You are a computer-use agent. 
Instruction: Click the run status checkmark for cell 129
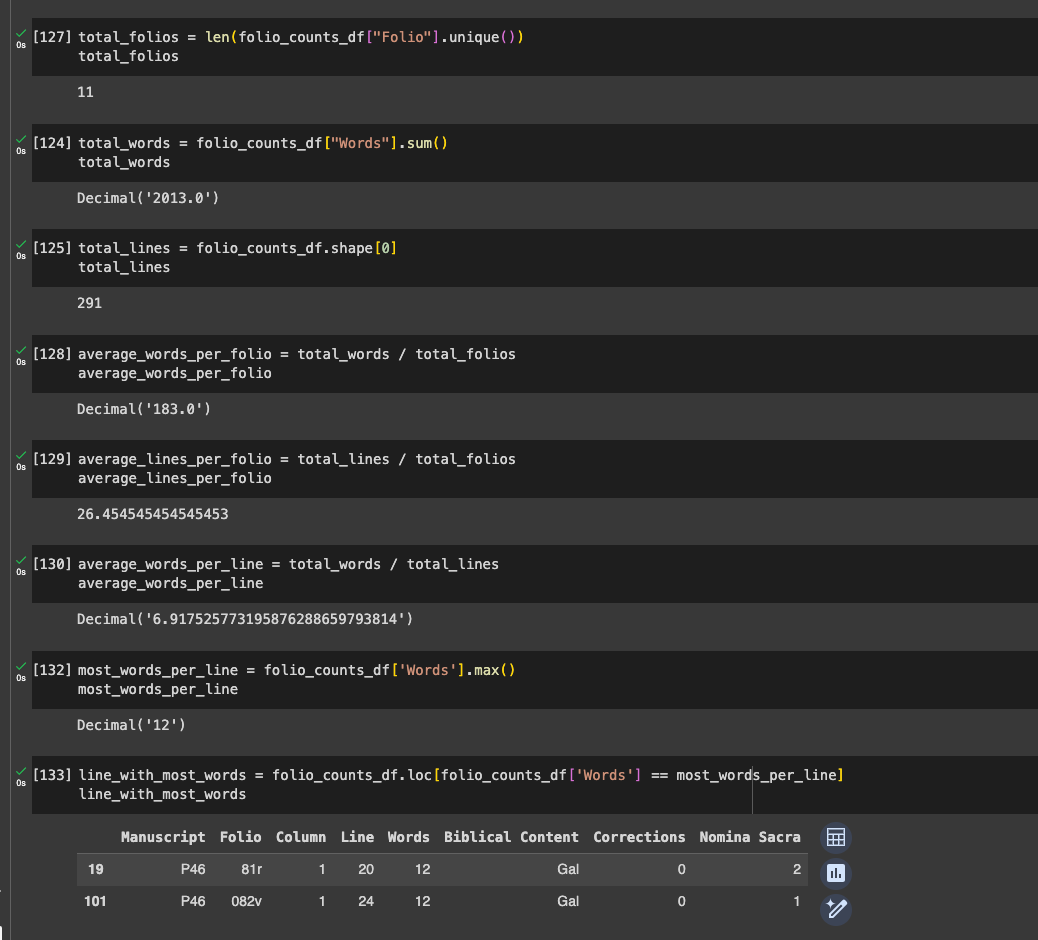point(21,458)
